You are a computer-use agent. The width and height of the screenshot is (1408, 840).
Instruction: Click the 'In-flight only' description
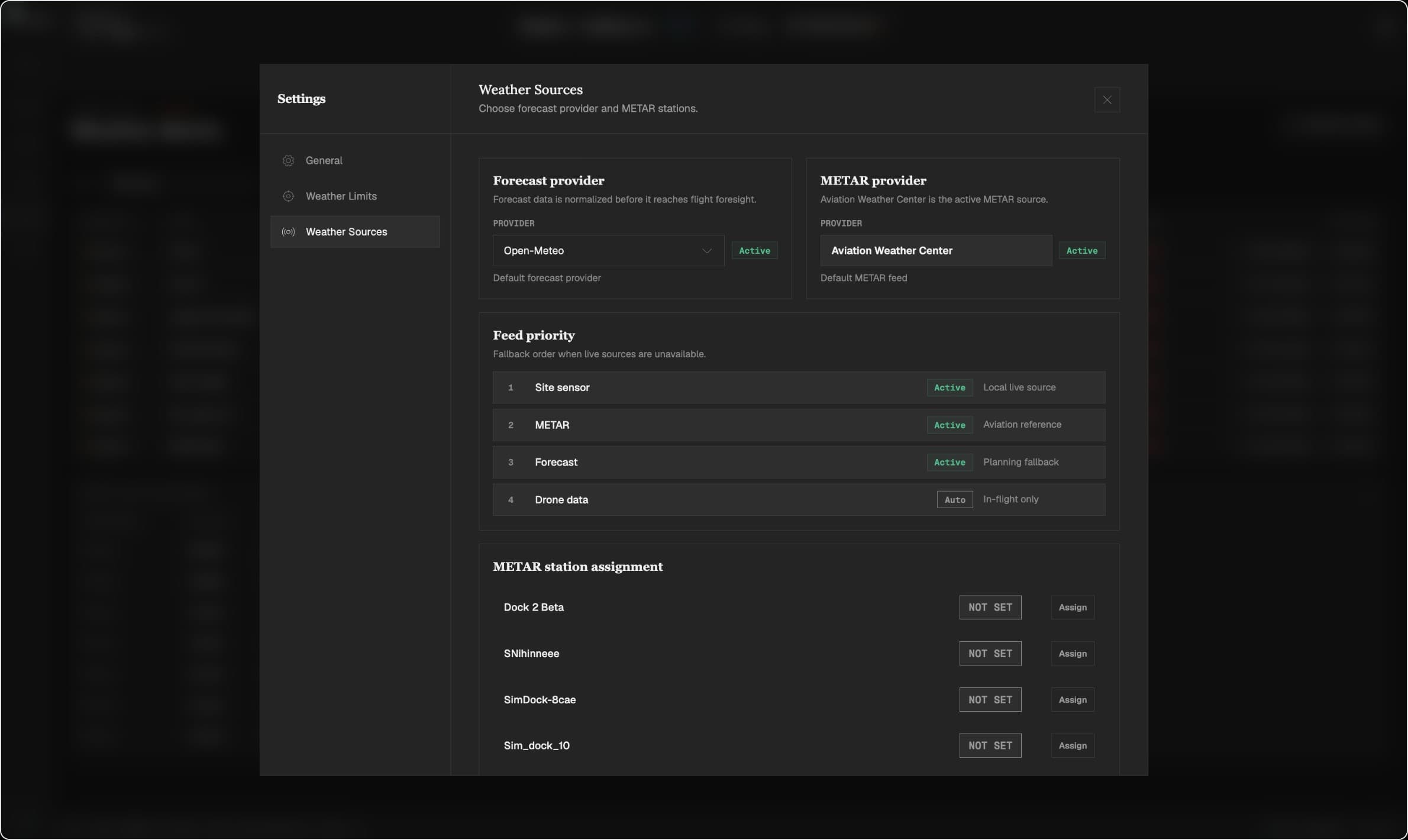tap(1010, 499)
